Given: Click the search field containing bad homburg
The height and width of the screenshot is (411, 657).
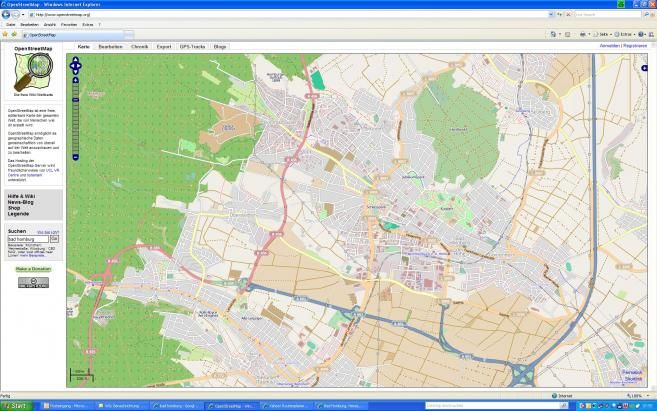Looking at the screenshot, I should coord(27,239).
